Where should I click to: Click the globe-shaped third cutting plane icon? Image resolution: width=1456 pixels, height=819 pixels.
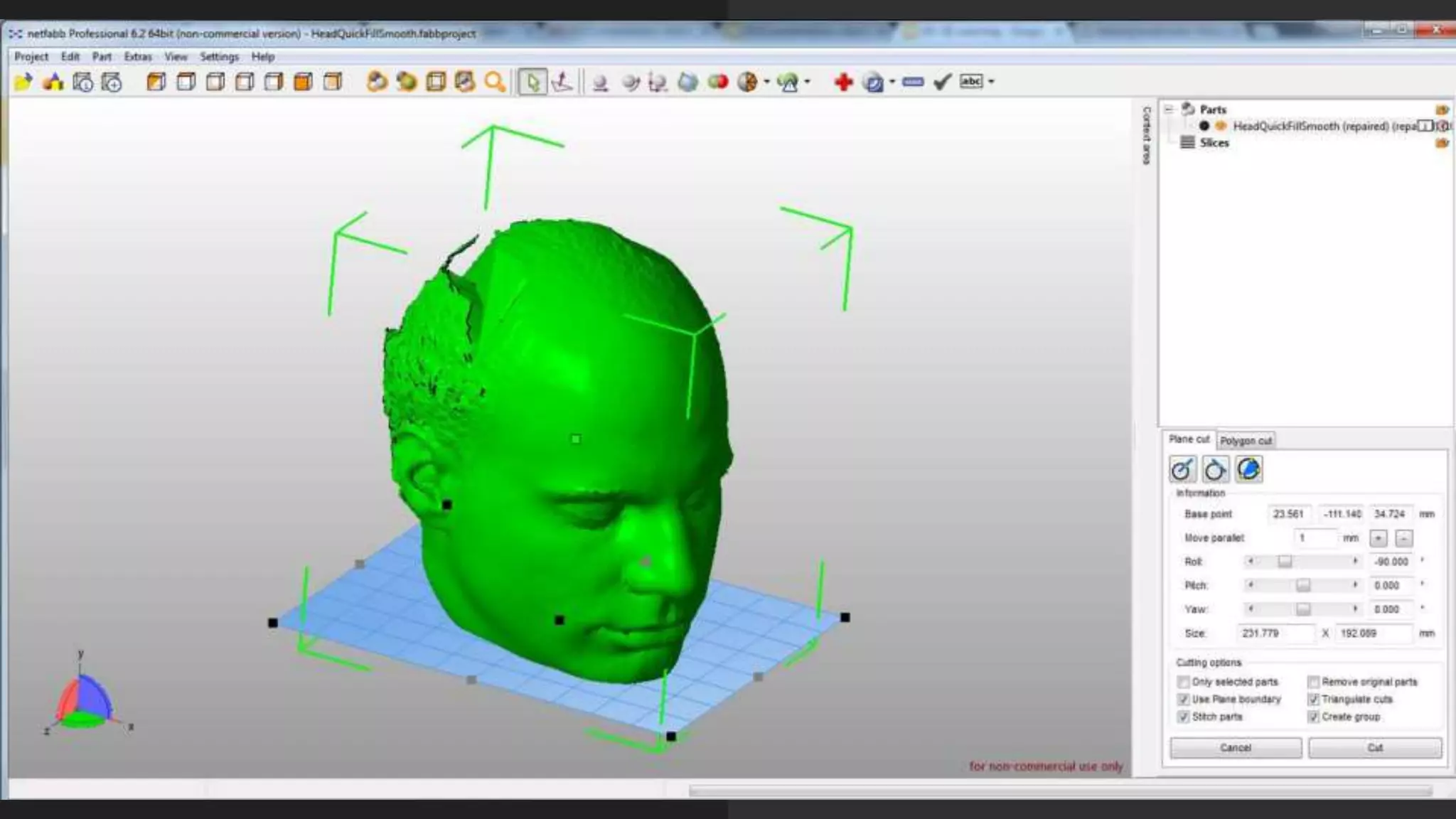(1248, 469)
